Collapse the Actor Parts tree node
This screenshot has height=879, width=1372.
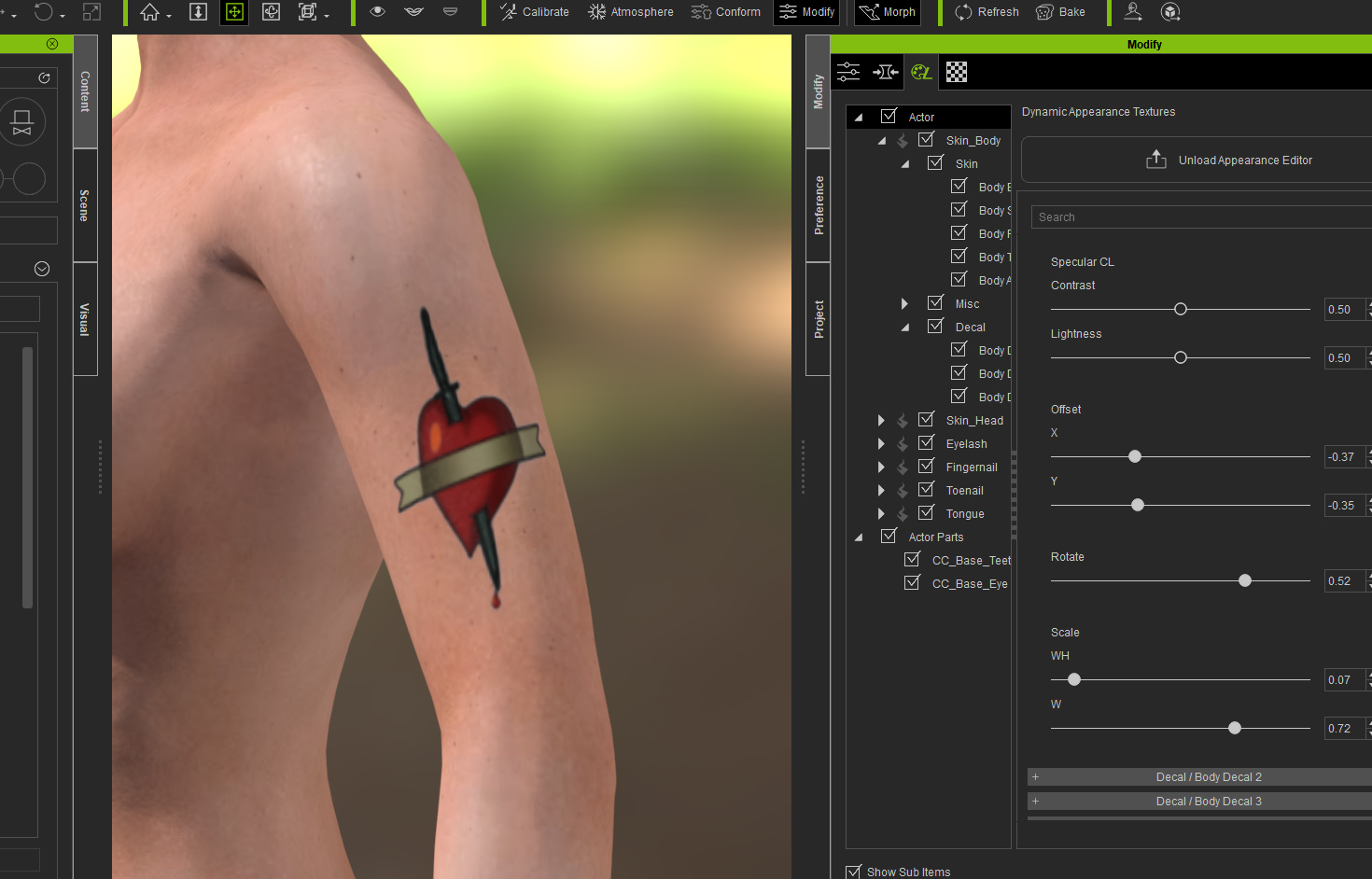[859, 537]
